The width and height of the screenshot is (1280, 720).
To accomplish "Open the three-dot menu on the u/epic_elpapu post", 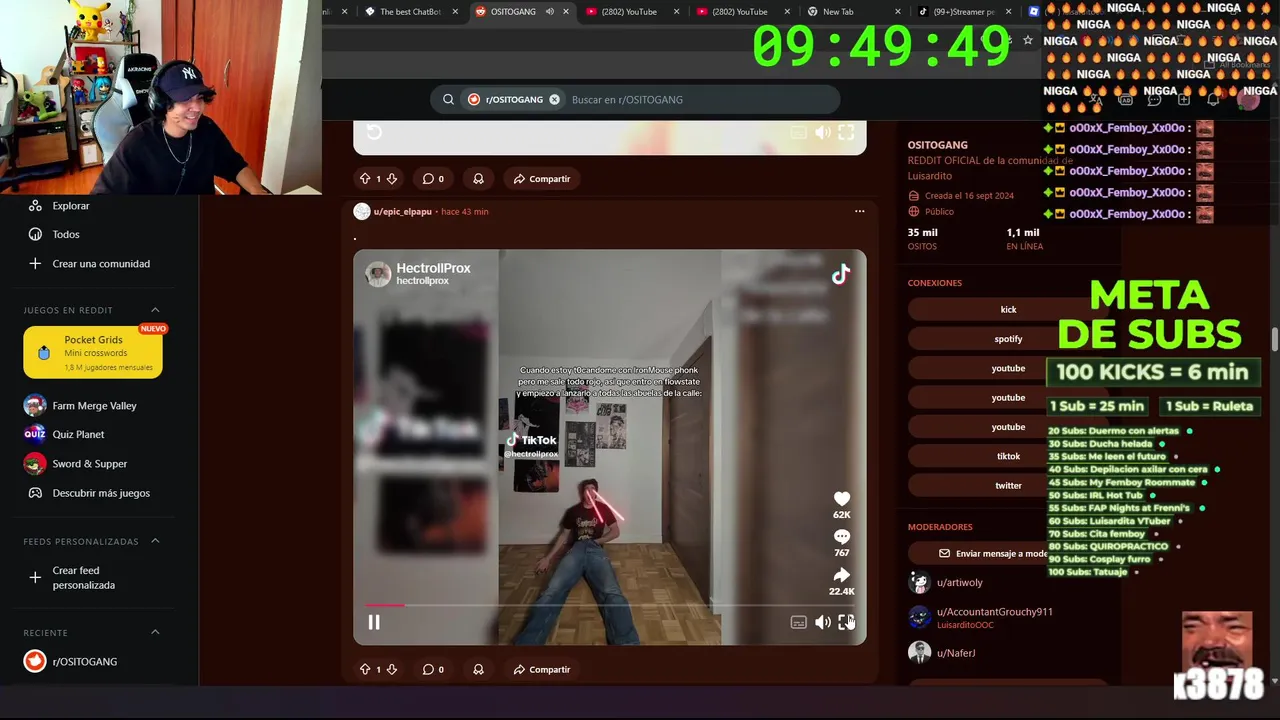I will [859, 212].
